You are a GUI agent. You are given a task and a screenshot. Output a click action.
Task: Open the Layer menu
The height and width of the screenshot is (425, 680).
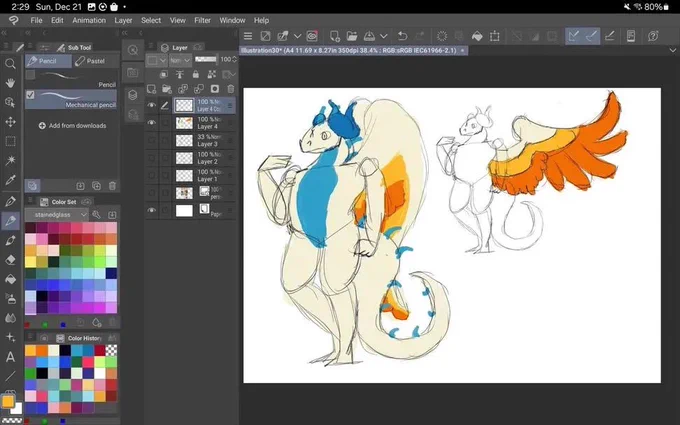click(123, 20)
